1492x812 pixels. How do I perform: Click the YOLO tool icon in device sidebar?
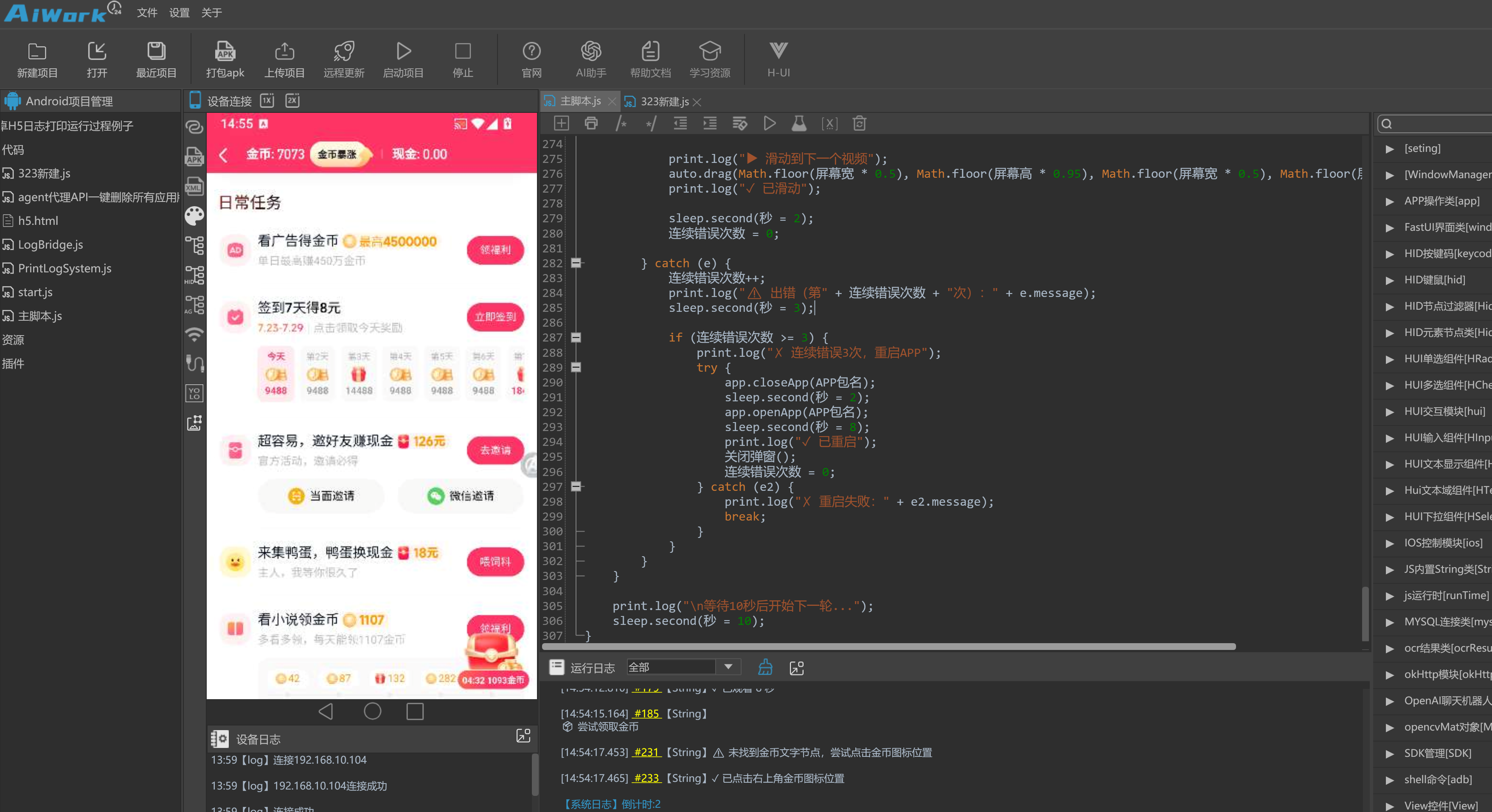tap(194, 394)
